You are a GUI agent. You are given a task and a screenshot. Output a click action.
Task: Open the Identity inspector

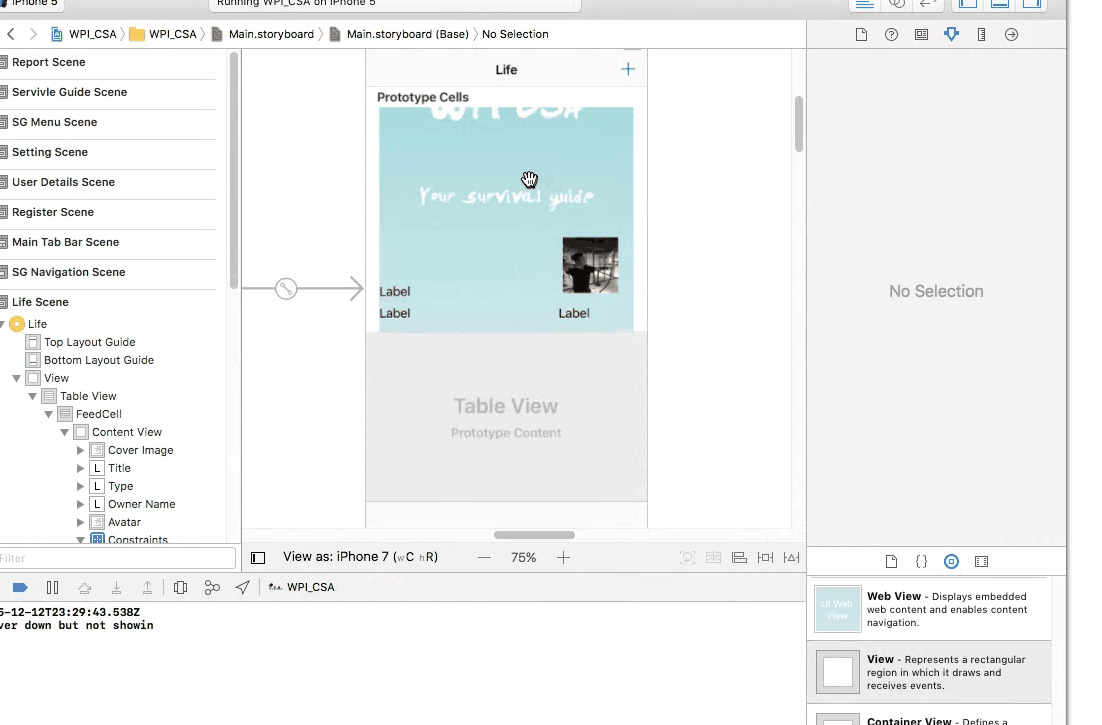point(921,34)
